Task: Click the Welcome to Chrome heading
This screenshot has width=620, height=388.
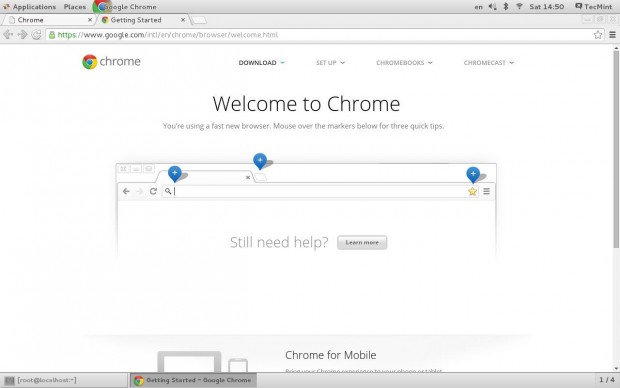Action: pyautogui.click(x=306, y=104)
